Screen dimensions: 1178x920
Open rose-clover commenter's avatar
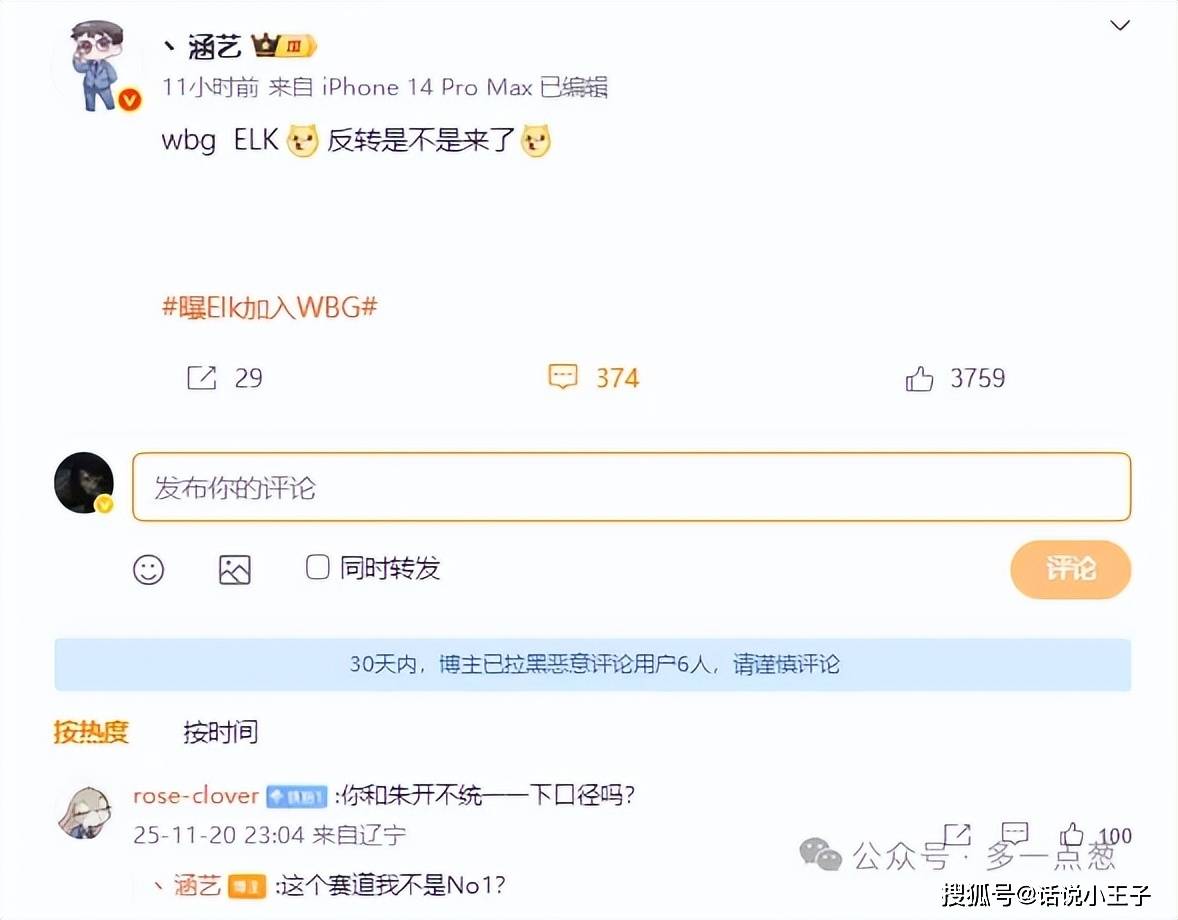tap(86, 813)
